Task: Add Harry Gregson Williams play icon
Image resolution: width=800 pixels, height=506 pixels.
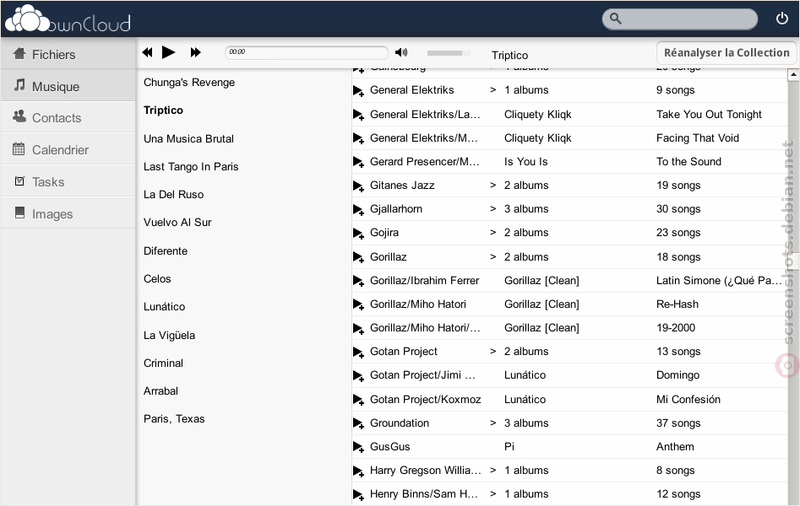Action: tap(359, 471)
